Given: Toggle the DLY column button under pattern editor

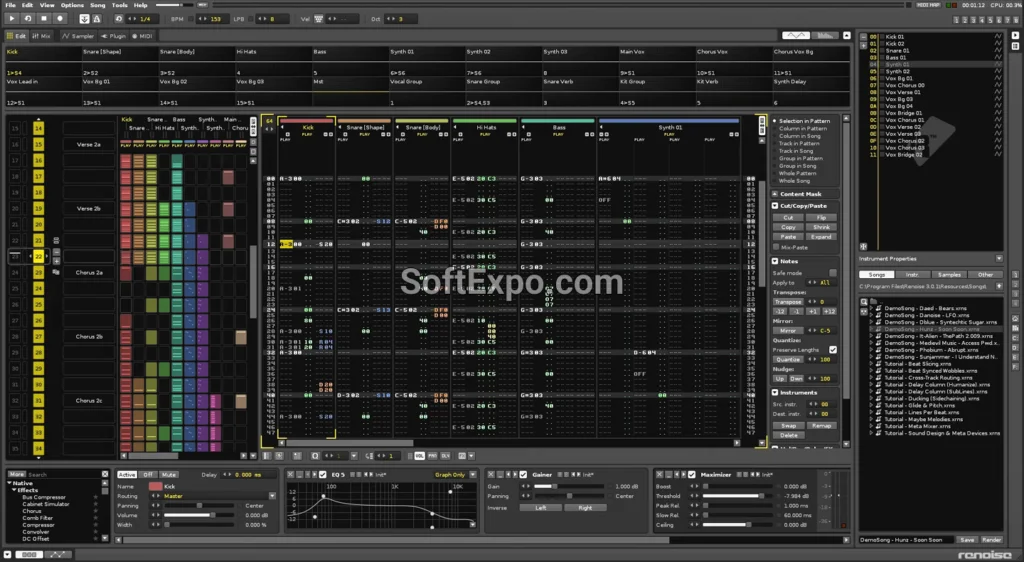Looking at the screenshot, I should (x=445, y=456).
